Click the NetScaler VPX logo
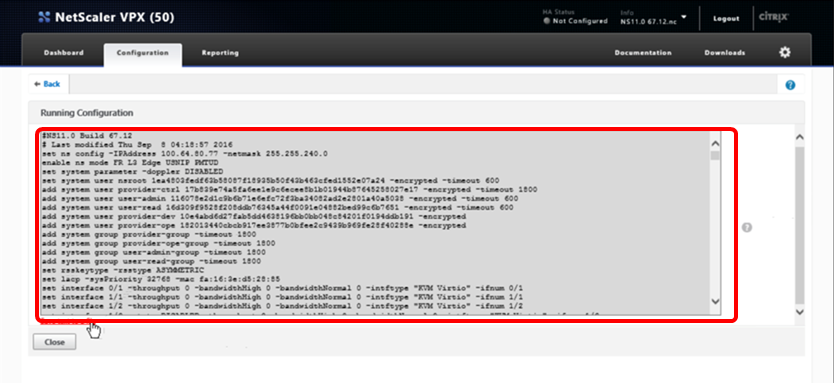 click(x=106, y=18)
